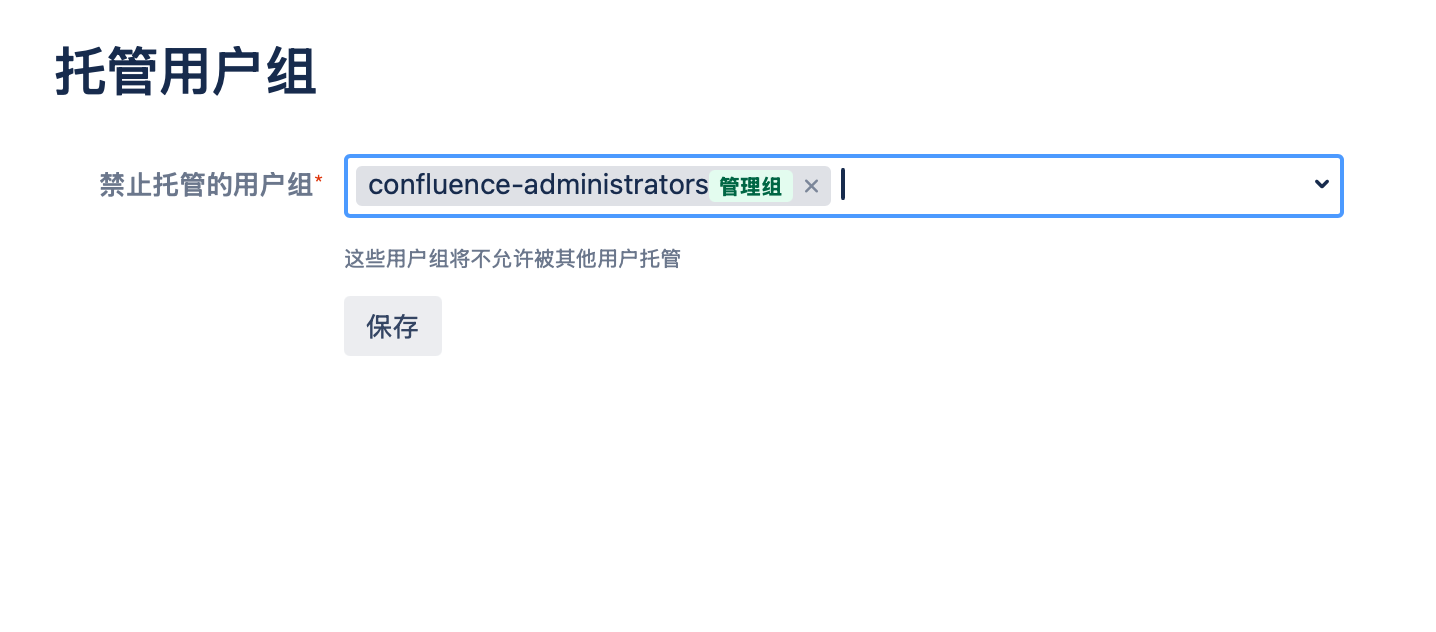Remove the confluence-administrators group tag
1436x632 pixels.
pos(811,186)
